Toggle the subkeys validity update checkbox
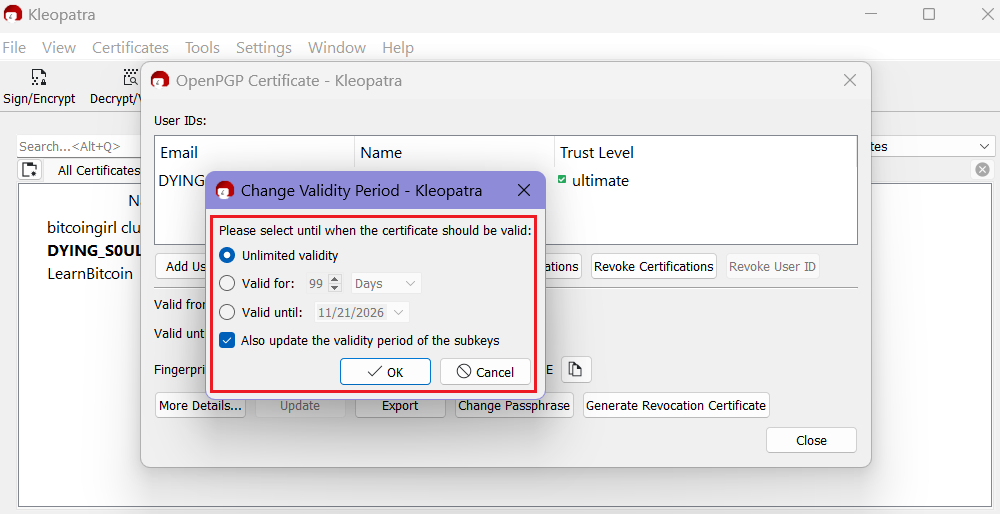The width and height of the screenshot is (1000, 514). [227, 341]
